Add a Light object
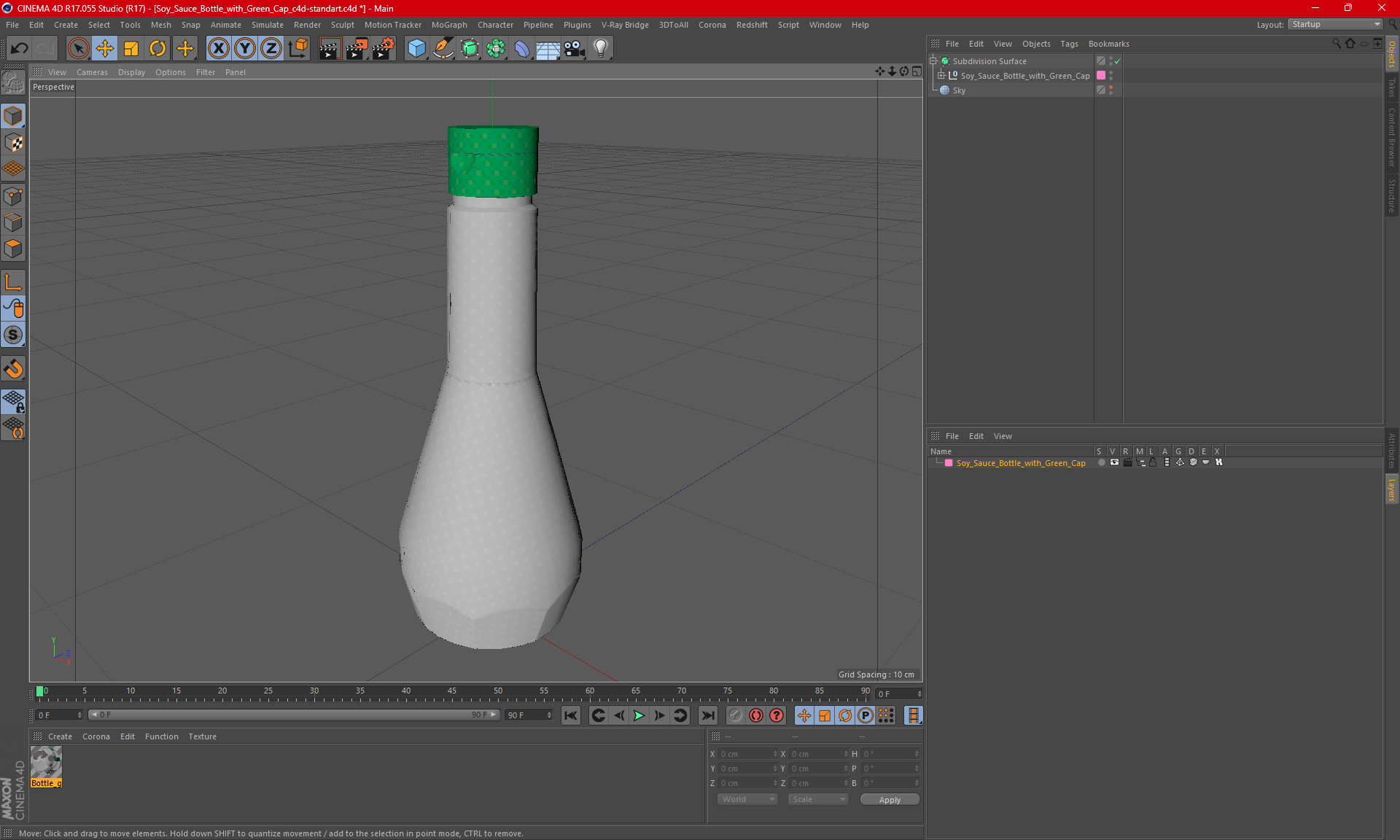The height and width of the screenshot is (840, 1400). click(x=601, y=49)
